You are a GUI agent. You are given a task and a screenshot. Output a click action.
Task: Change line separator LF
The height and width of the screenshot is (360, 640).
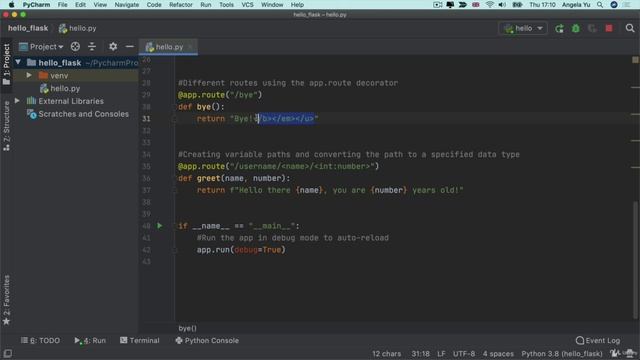pos(441,354)
